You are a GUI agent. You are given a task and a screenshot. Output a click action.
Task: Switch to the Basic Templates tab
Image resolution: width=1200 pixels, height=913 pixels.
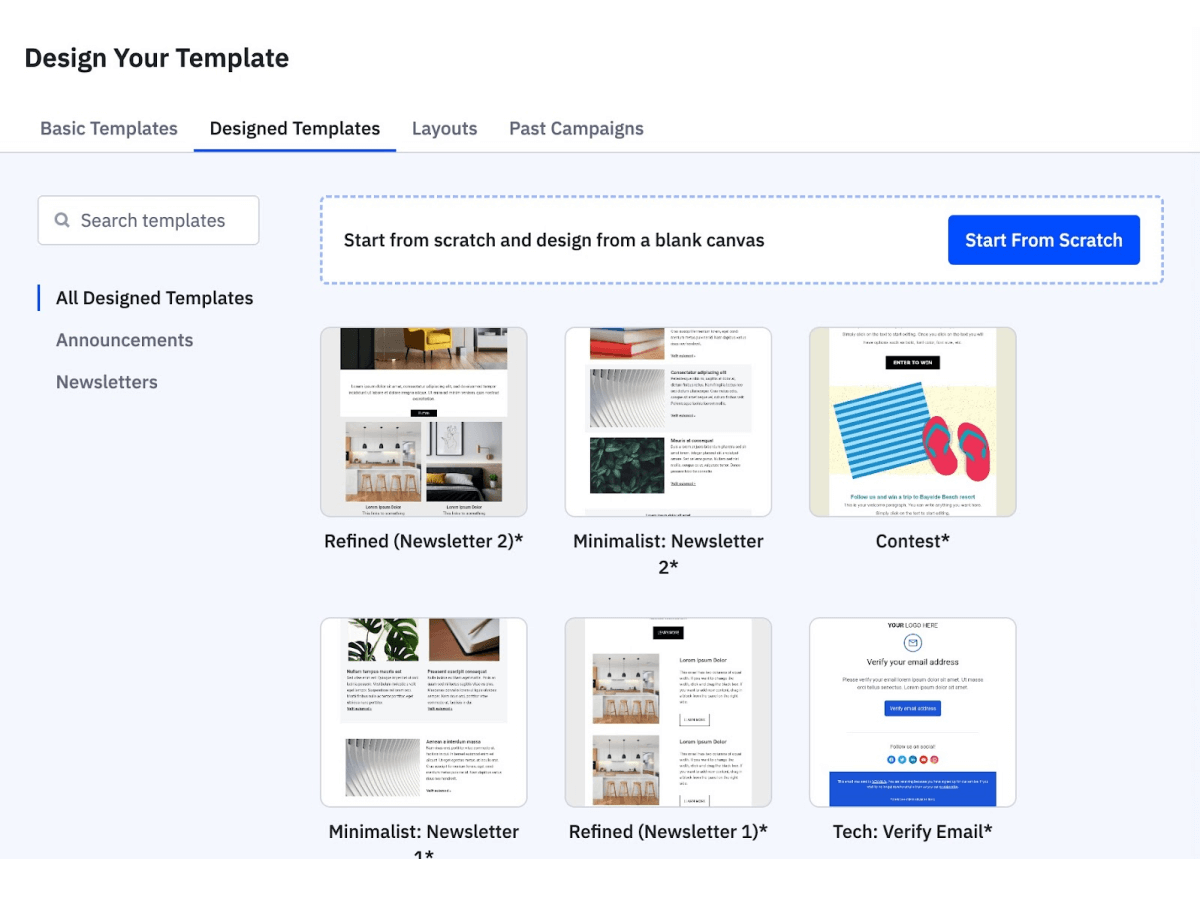(109, 128)
